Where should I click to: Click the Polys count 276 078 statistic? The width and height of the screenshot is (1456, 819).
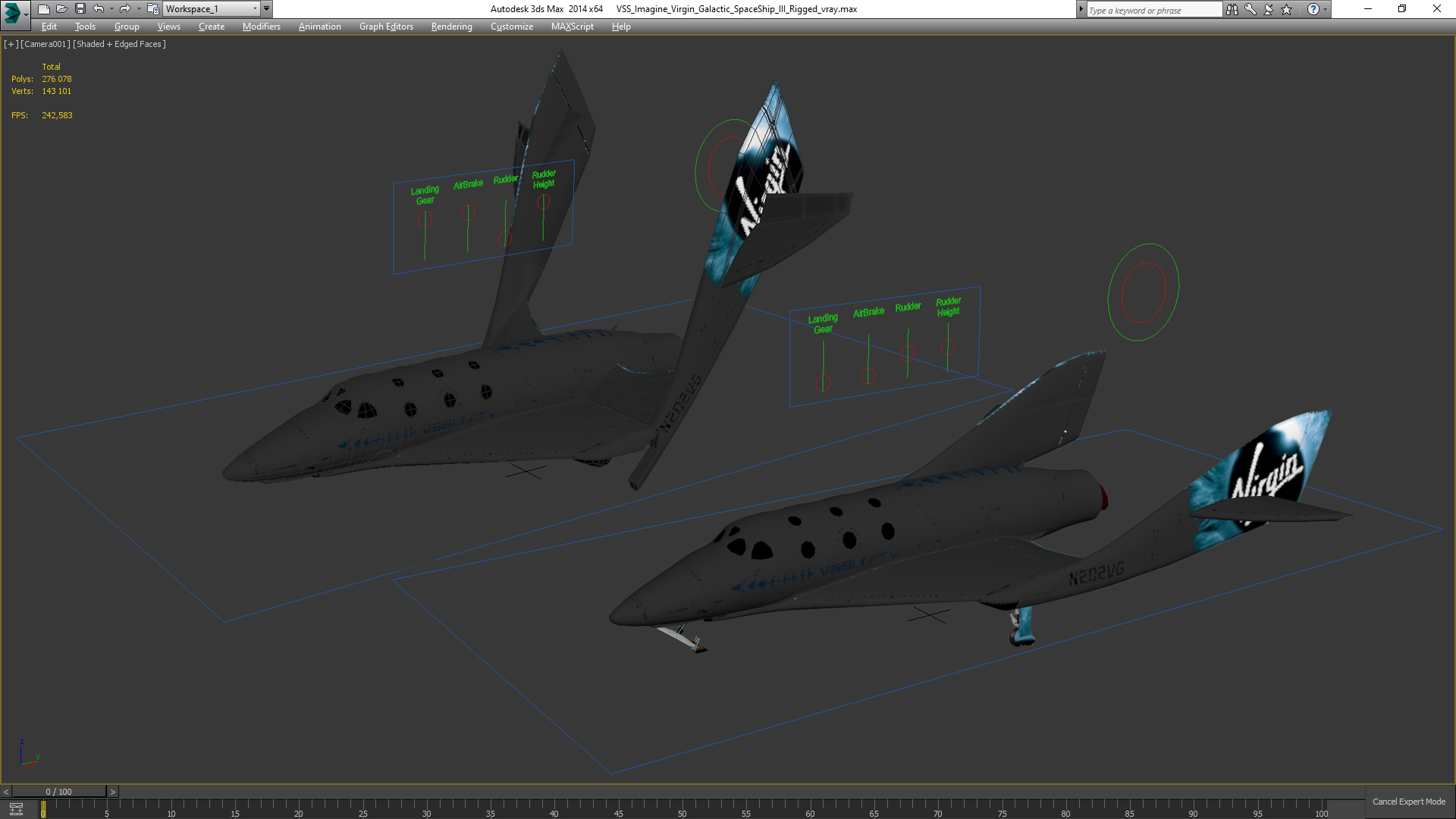(57, 79)
